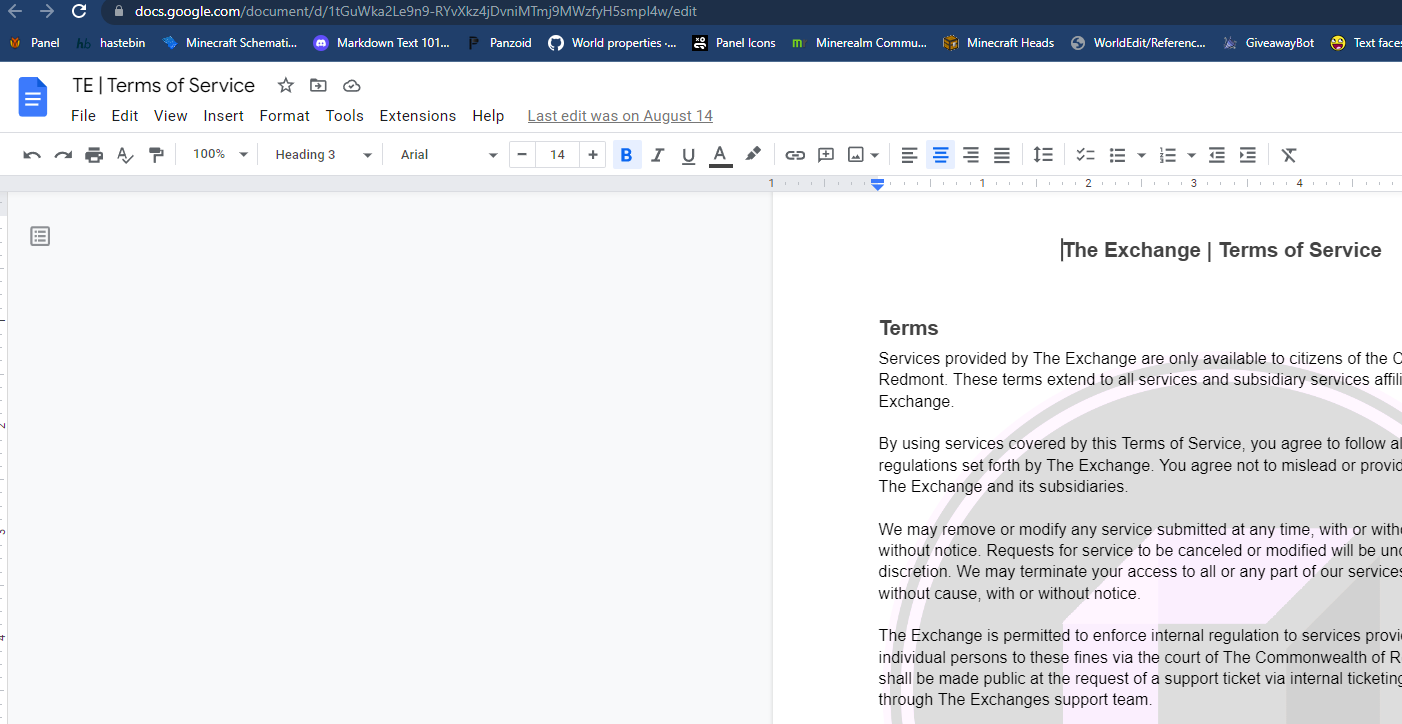This screenshot has height=724, width=1402.
Task: Open the highlight color marker
Action: coord(753,154)
